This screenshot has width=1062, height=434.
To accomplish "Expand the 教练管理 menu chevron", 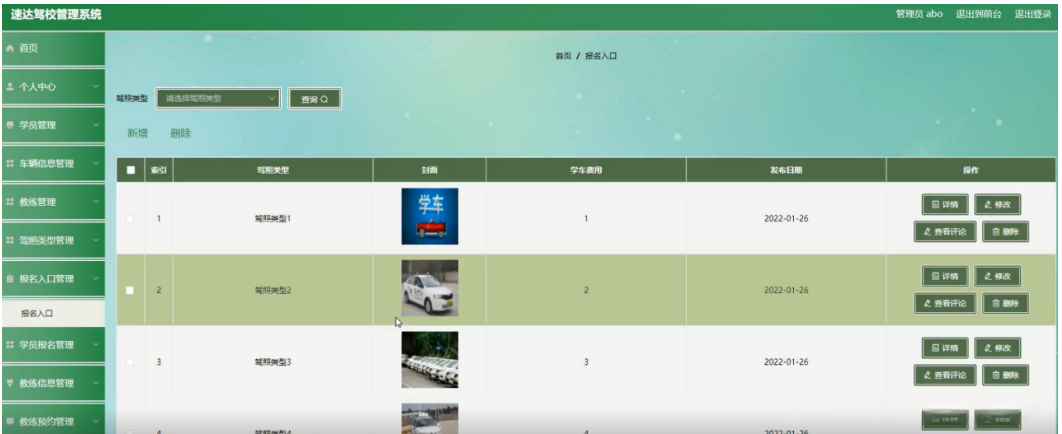I will click(95, 202).
